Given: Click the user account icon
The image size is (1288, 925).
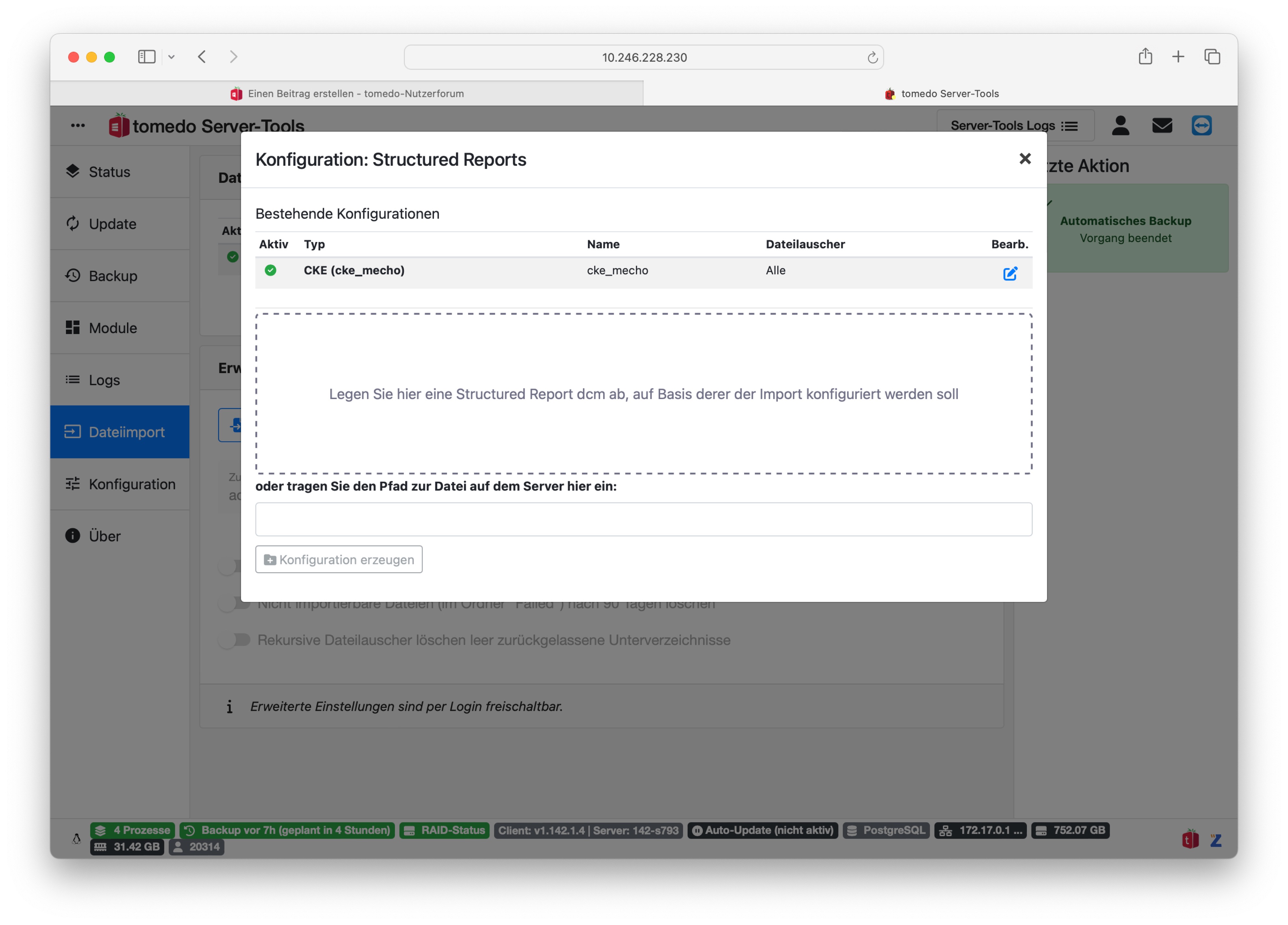Looking at the screenshot, I should [1120, 125].
